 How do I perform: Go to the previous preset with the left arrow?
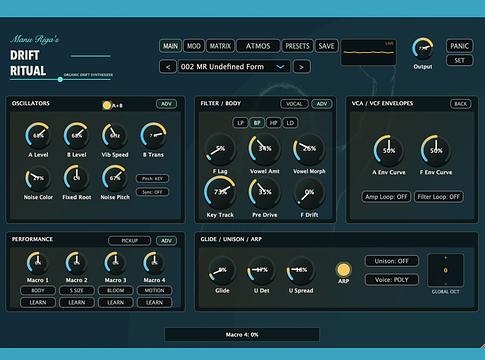point(168,67)
